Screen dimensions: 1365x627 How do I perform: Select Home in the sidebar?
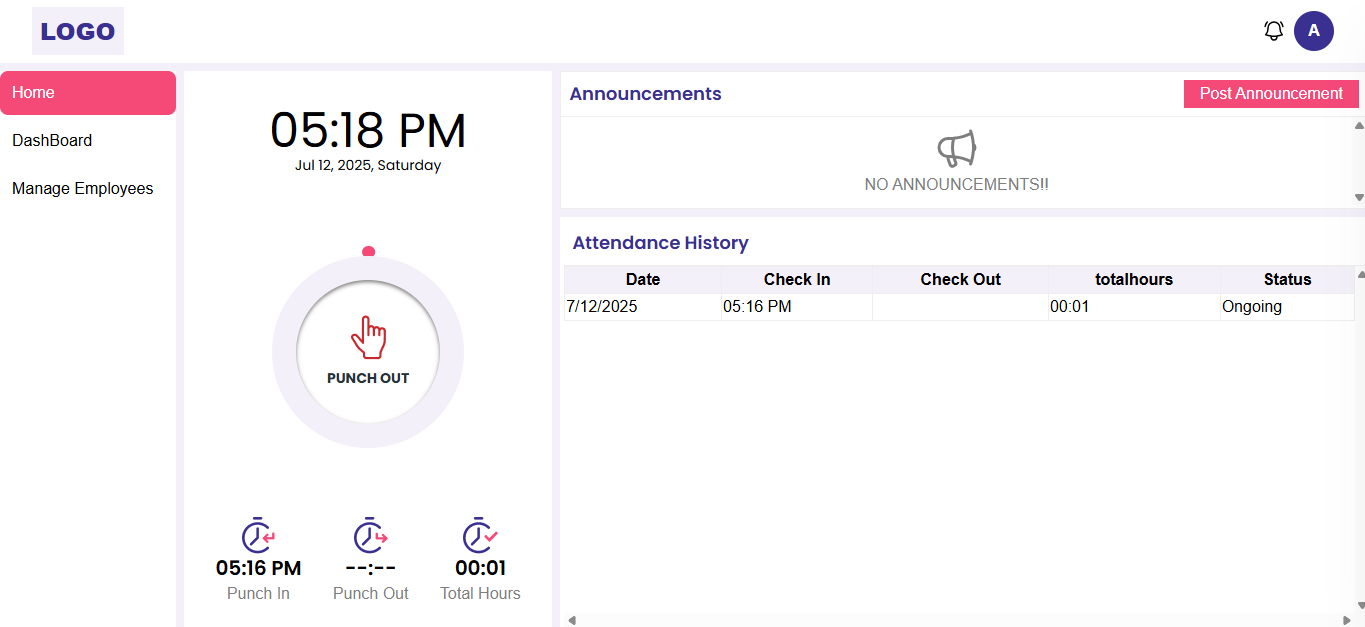pos(88,93)
